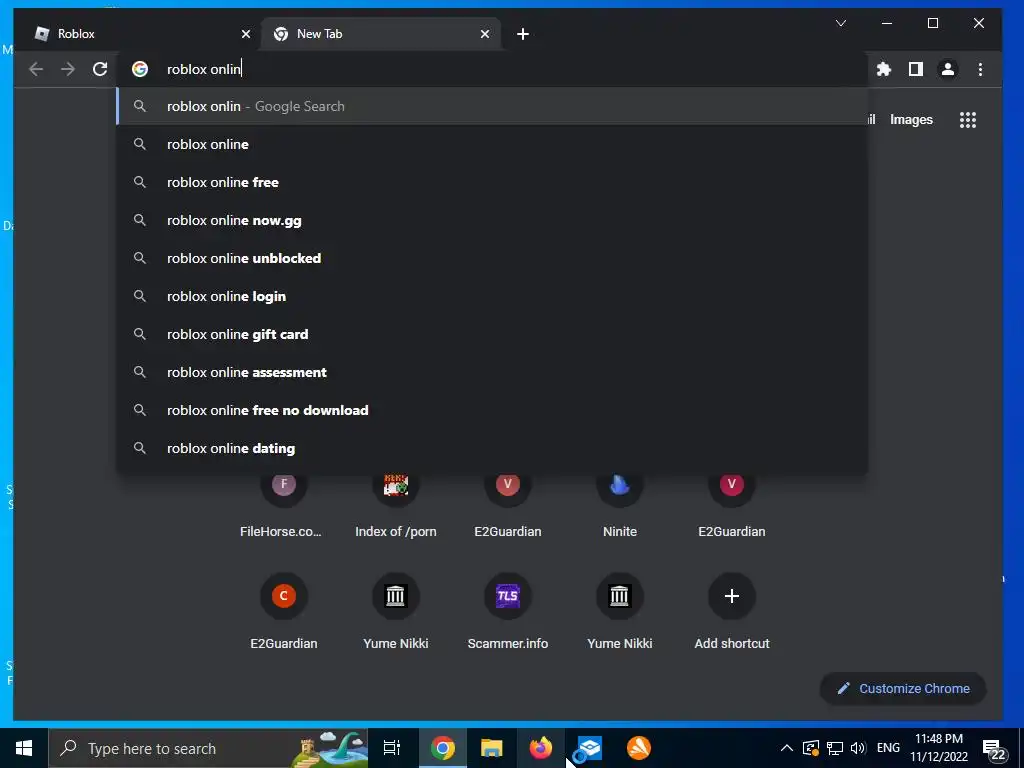Click the Google logo icon in address bar
The image size is (1024, 768).
(x=140, y=69)
